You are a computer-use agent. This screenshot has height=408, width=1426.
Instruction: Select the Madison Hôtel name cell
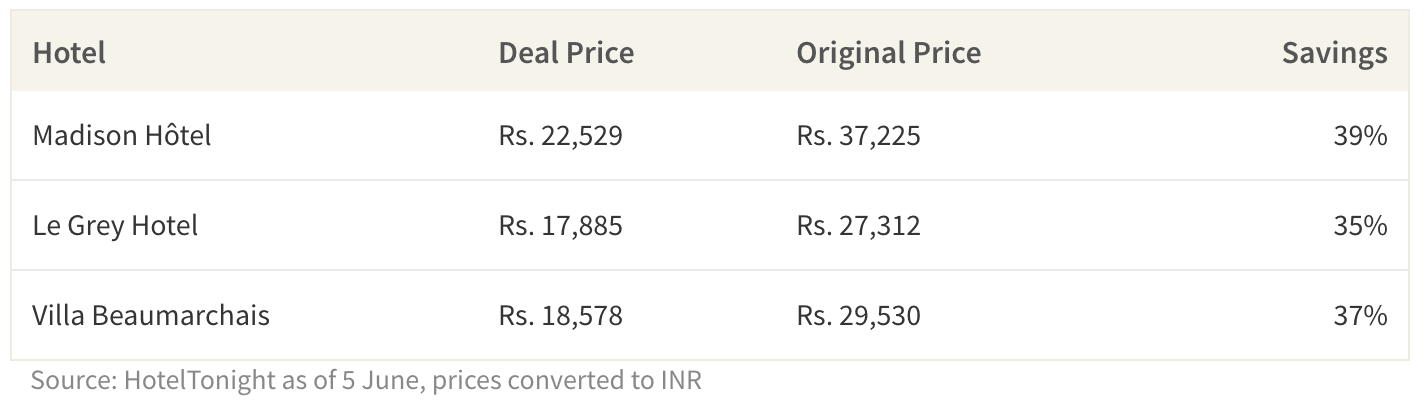click(x=122, y=135)
